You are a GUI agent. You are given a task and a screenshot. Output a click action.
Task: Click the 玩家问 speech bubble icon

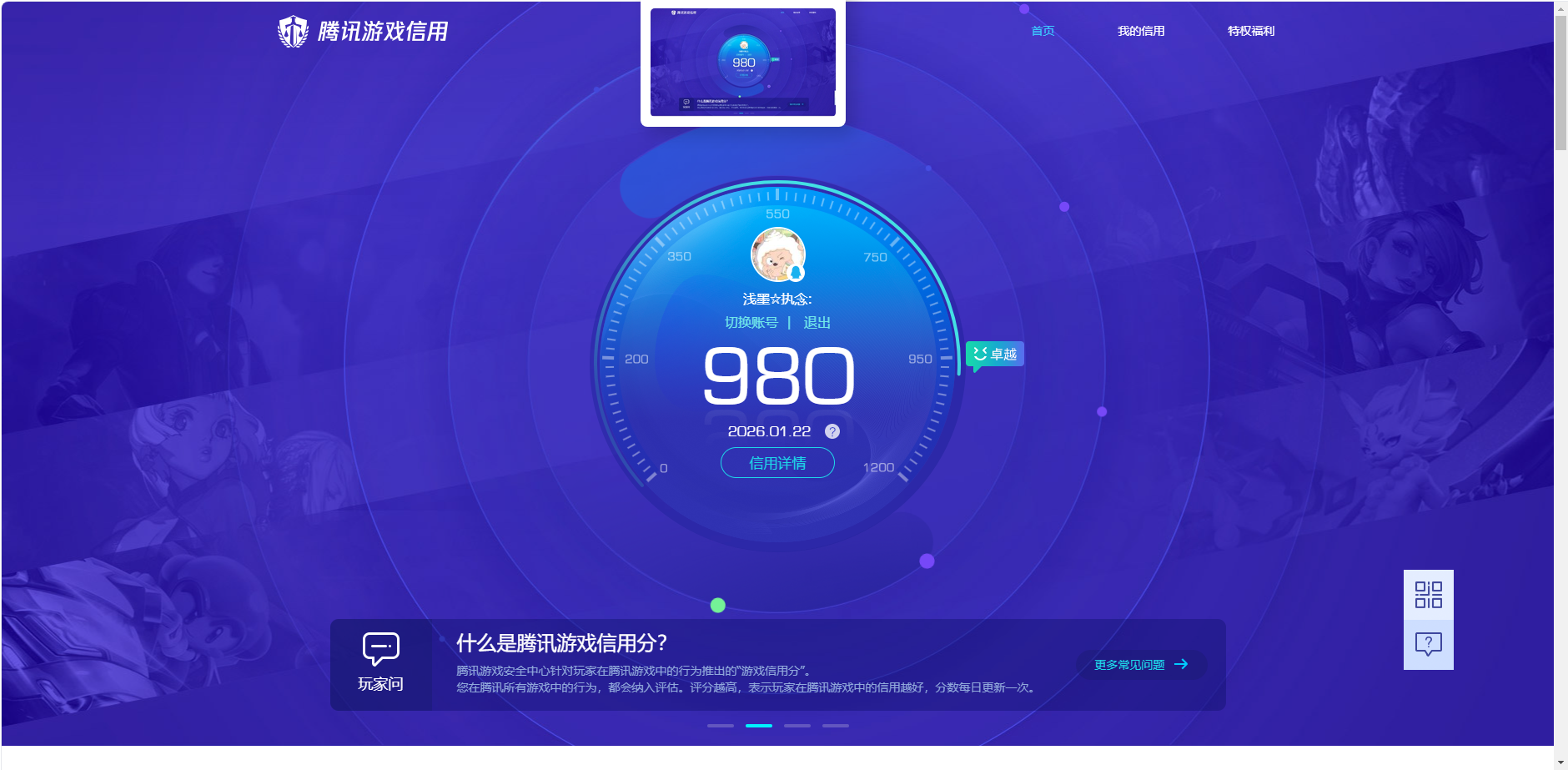[x=380, y=647]
